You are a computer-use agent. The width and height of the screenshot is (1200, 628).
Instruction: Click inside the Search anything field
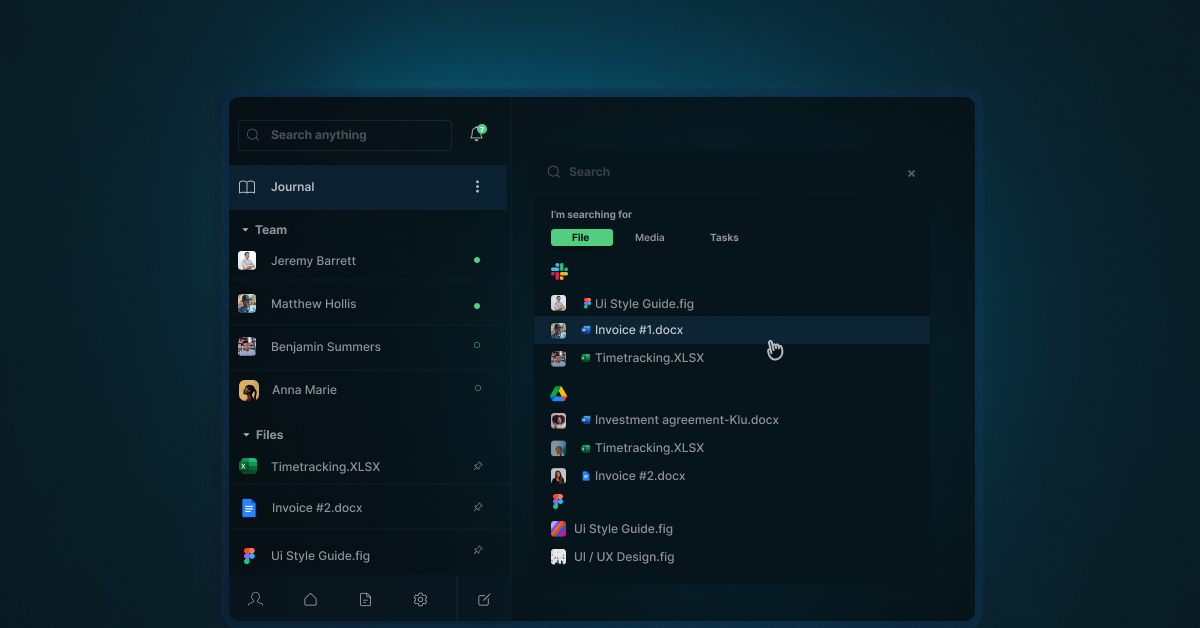coord(344,135)
